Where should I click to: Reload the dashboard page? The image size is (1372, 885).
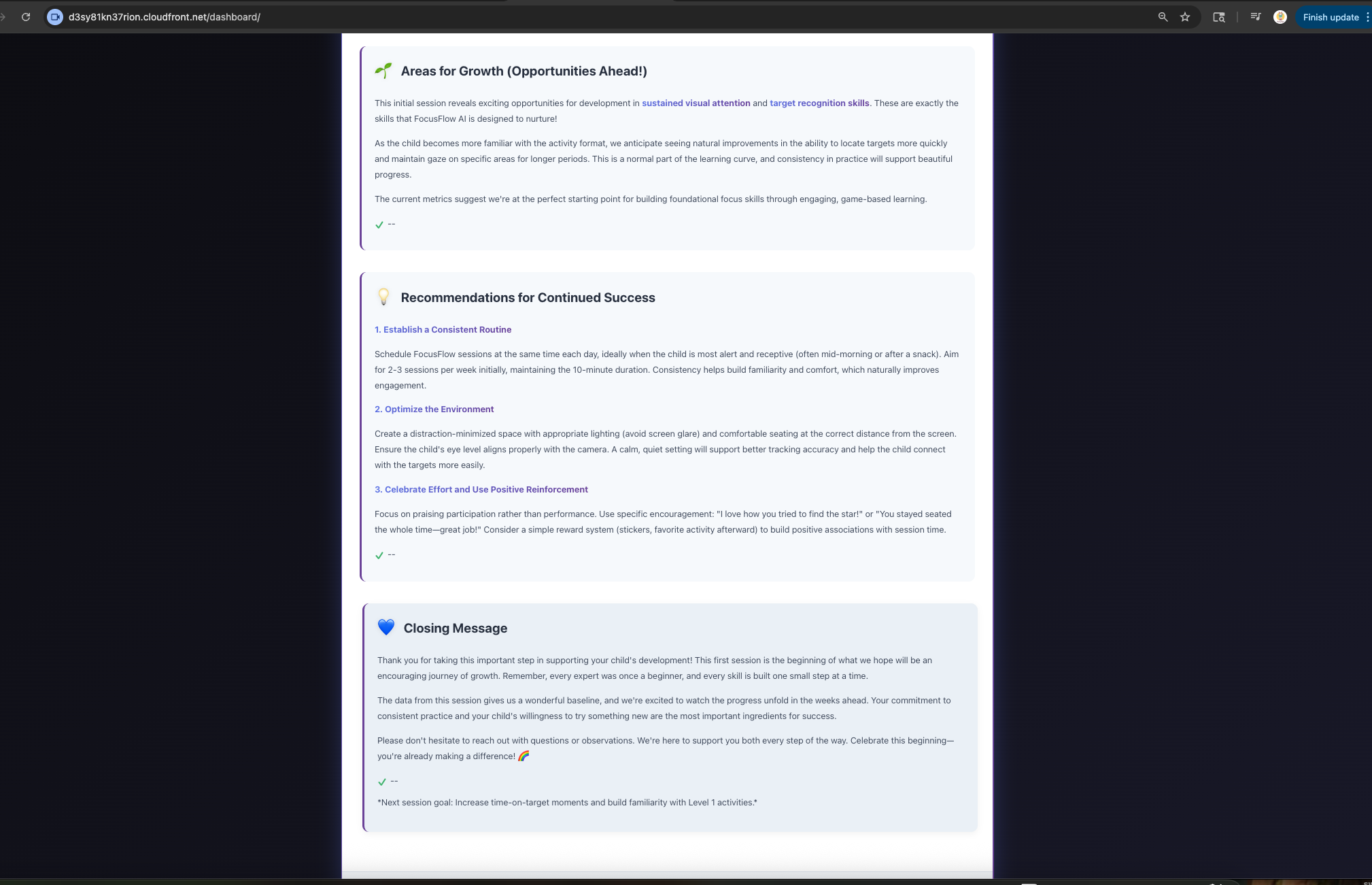(x=26, y=17)
